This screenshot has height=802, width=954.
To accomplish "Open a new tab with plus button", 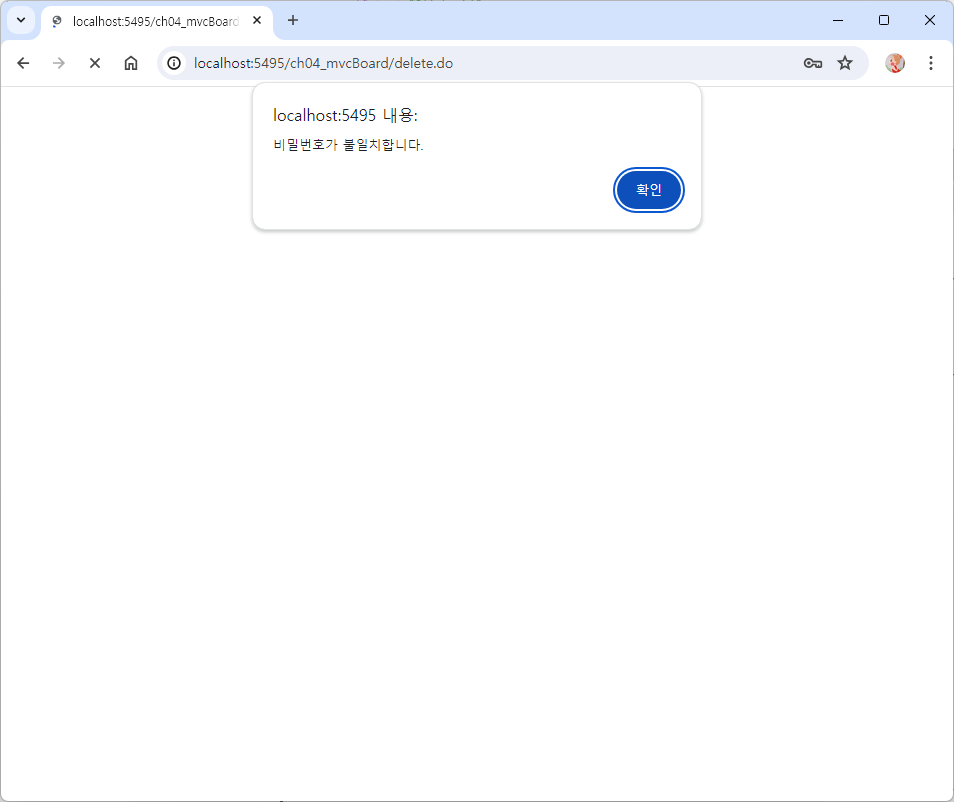I will pyautogui.click(x=293, y=21).
